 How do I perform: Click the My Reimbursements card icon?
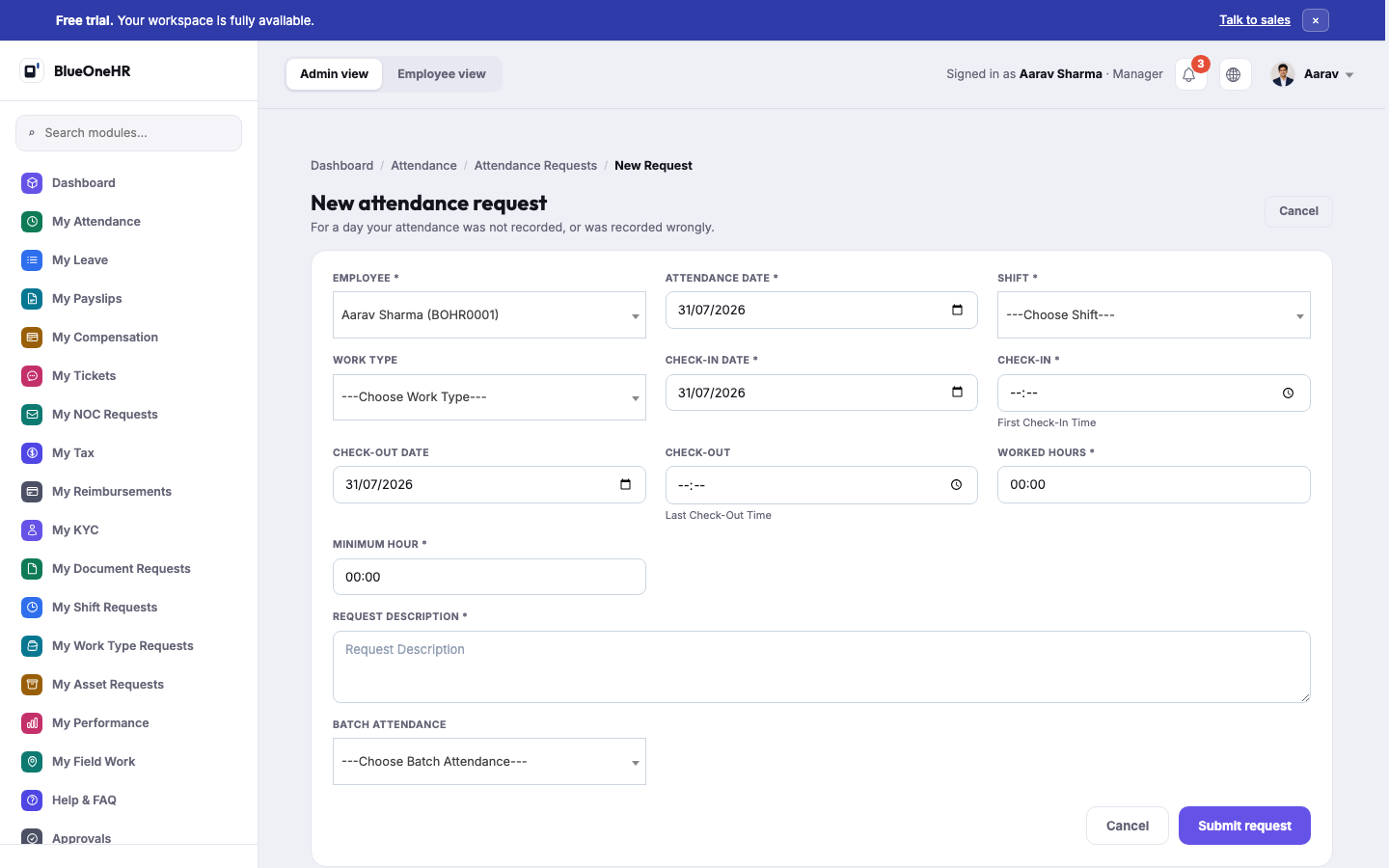click(32, 492)
